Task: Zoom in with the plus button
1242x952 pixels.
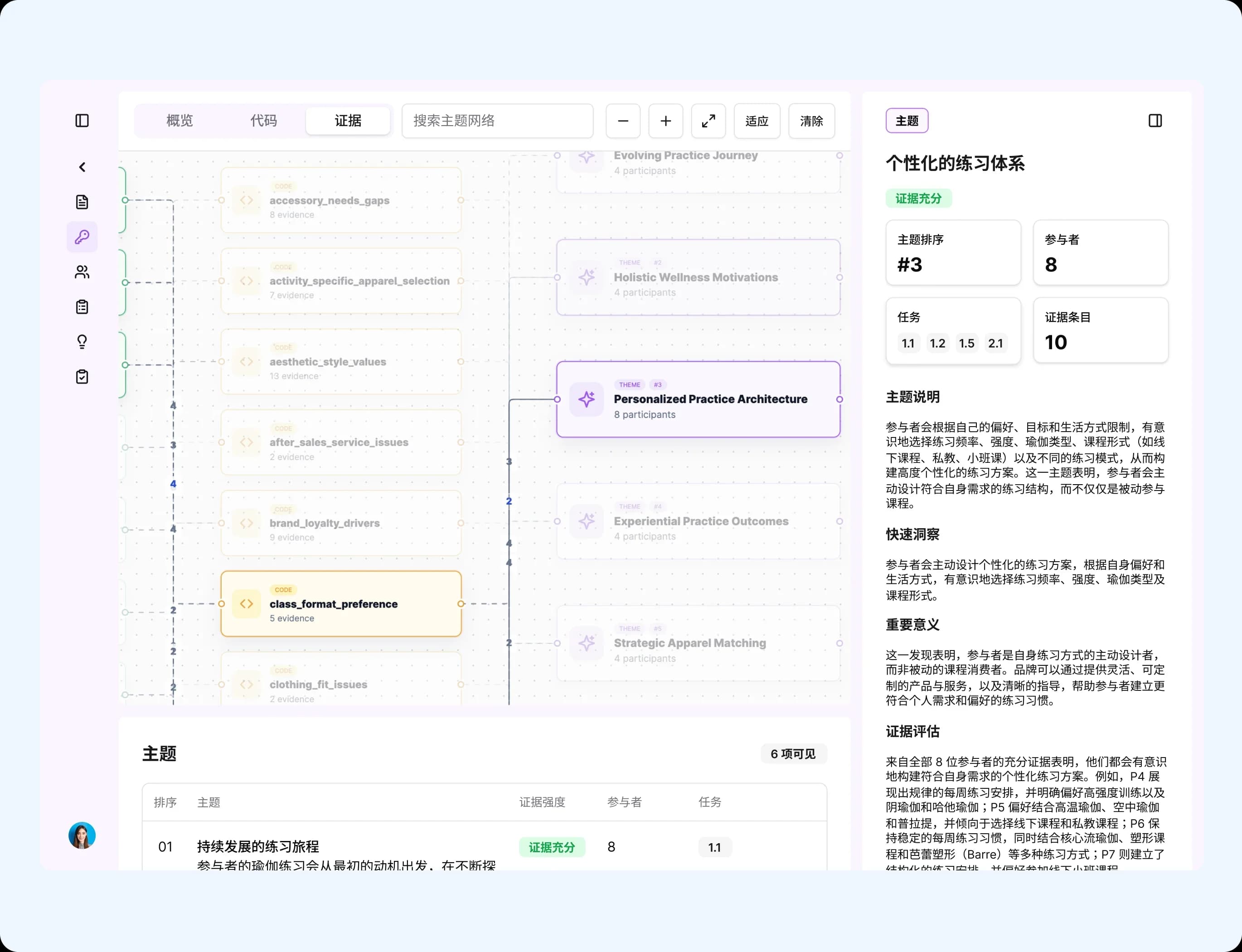Action: pos(666,121)
